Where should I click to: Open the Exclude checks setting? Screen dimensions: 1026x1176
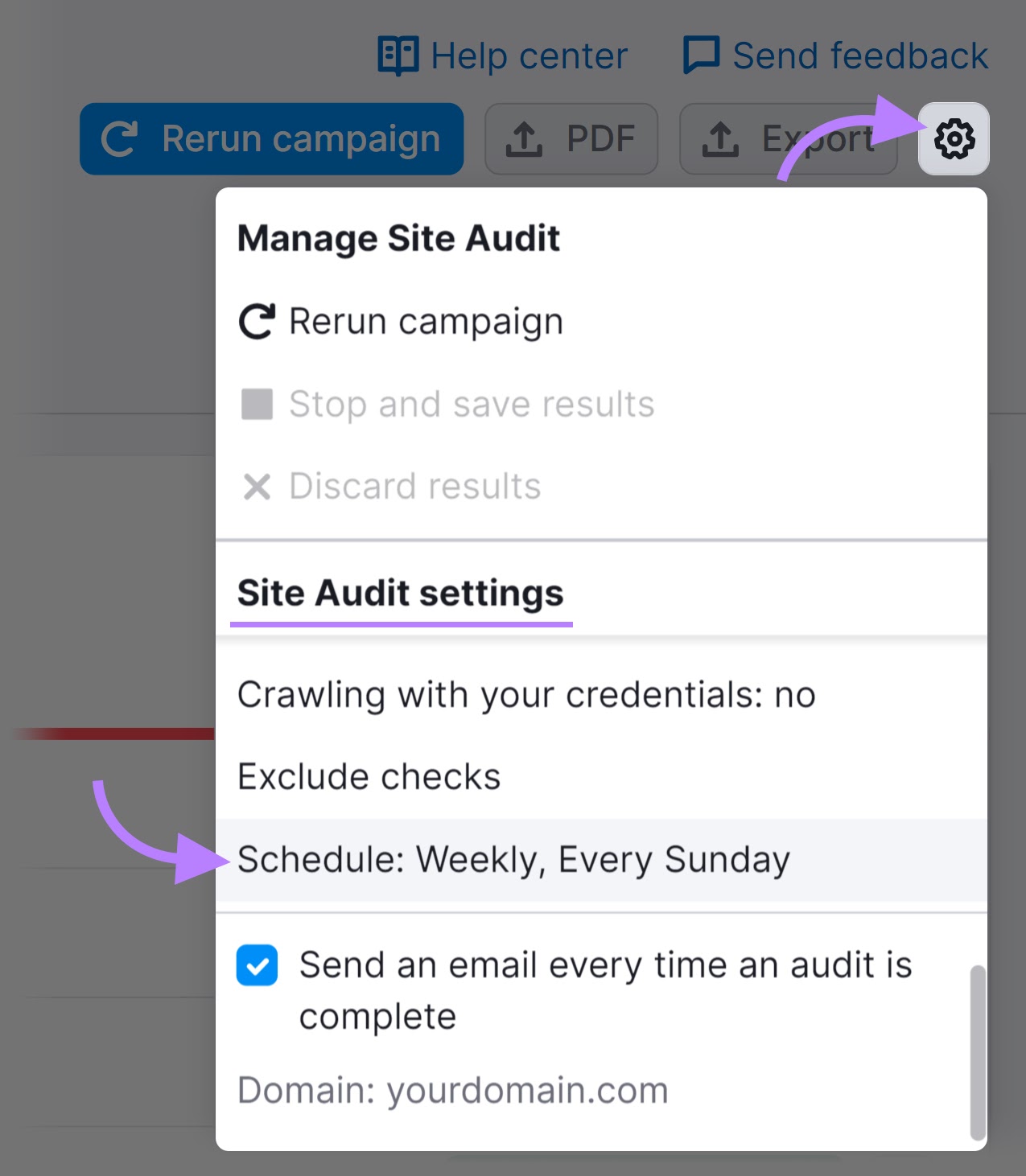pos(369,777)
